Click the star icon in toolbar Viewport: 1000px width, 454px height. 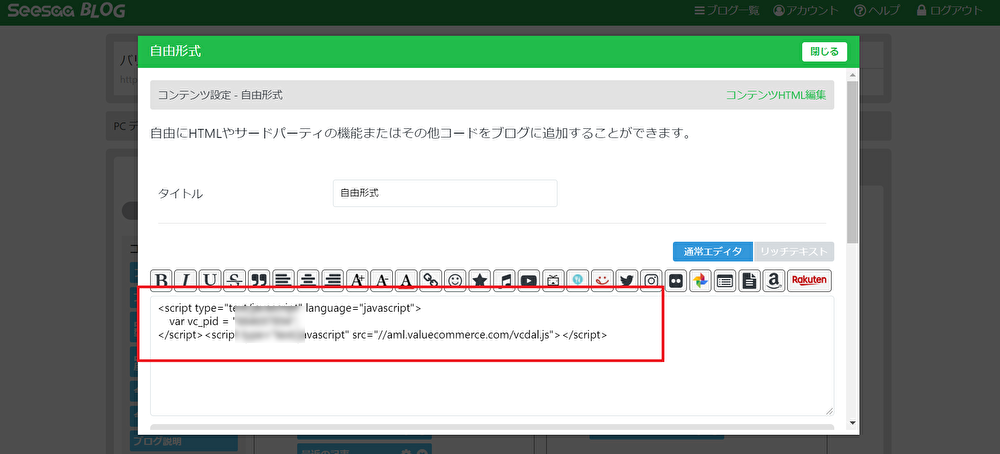(x=480, y=280)
